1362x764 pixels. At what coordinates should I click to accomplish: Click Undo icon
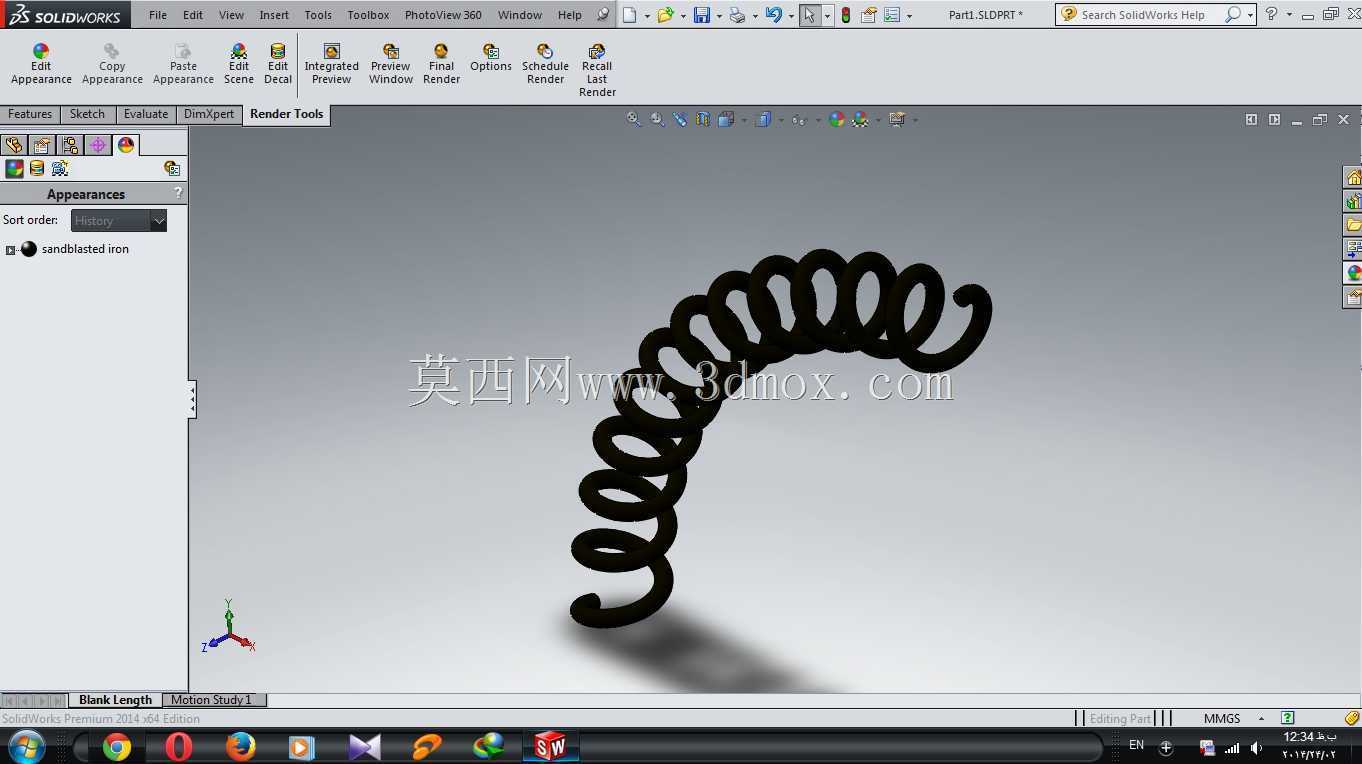pos(773,15)
